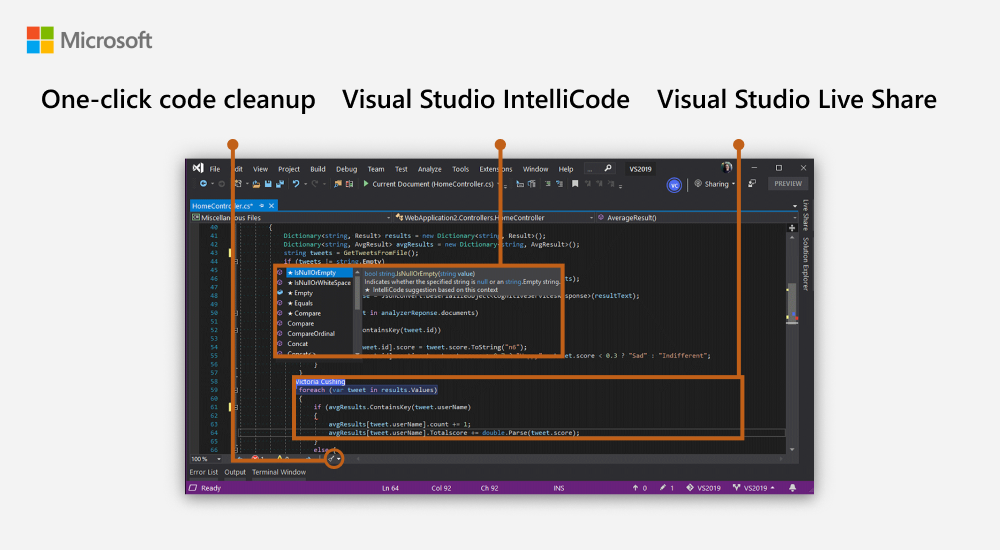Screen dimensions: 1000x550
Task: Open the Sharing dropdown
Action: (719, 184)
